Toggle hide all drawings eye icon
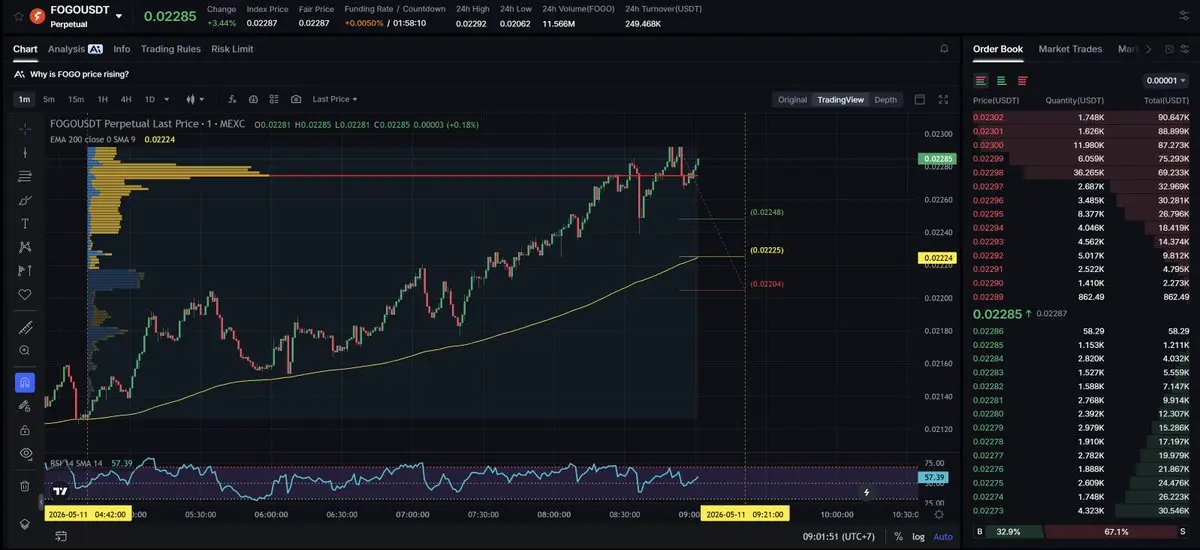The image size is (1200, 550). click(25, 453)
